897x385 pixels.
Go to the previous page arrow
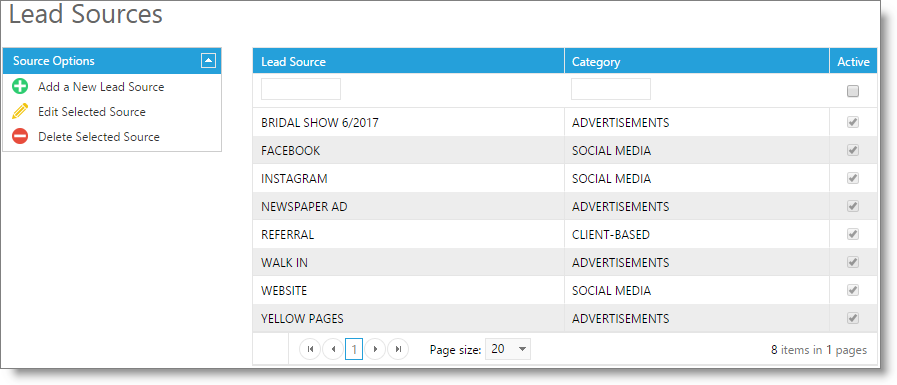pyautogui.click(x=333, y=349)
